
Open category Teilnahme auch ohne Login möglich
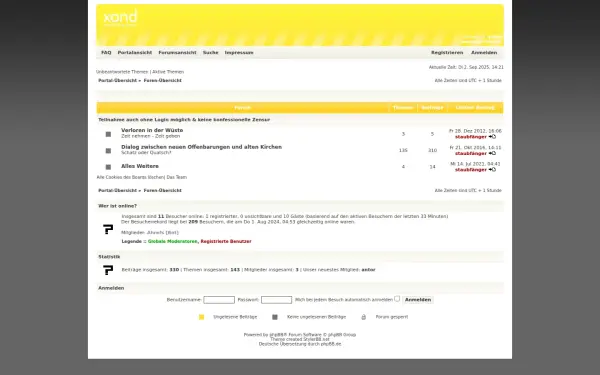(x=184, y=120)
